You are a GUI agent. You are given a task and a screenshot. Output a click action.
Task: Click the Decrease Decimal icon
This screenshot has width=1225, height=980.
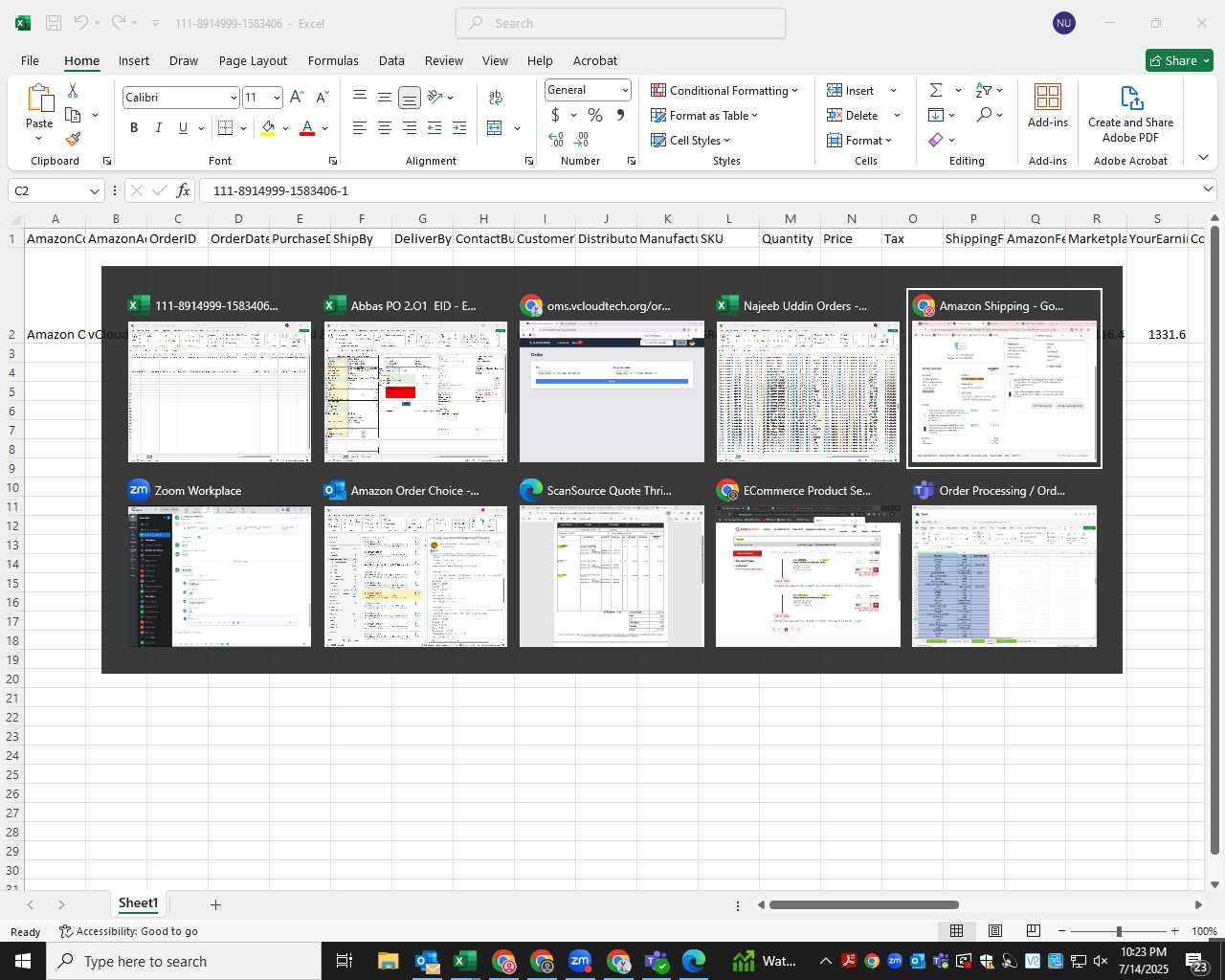[581, 140]
